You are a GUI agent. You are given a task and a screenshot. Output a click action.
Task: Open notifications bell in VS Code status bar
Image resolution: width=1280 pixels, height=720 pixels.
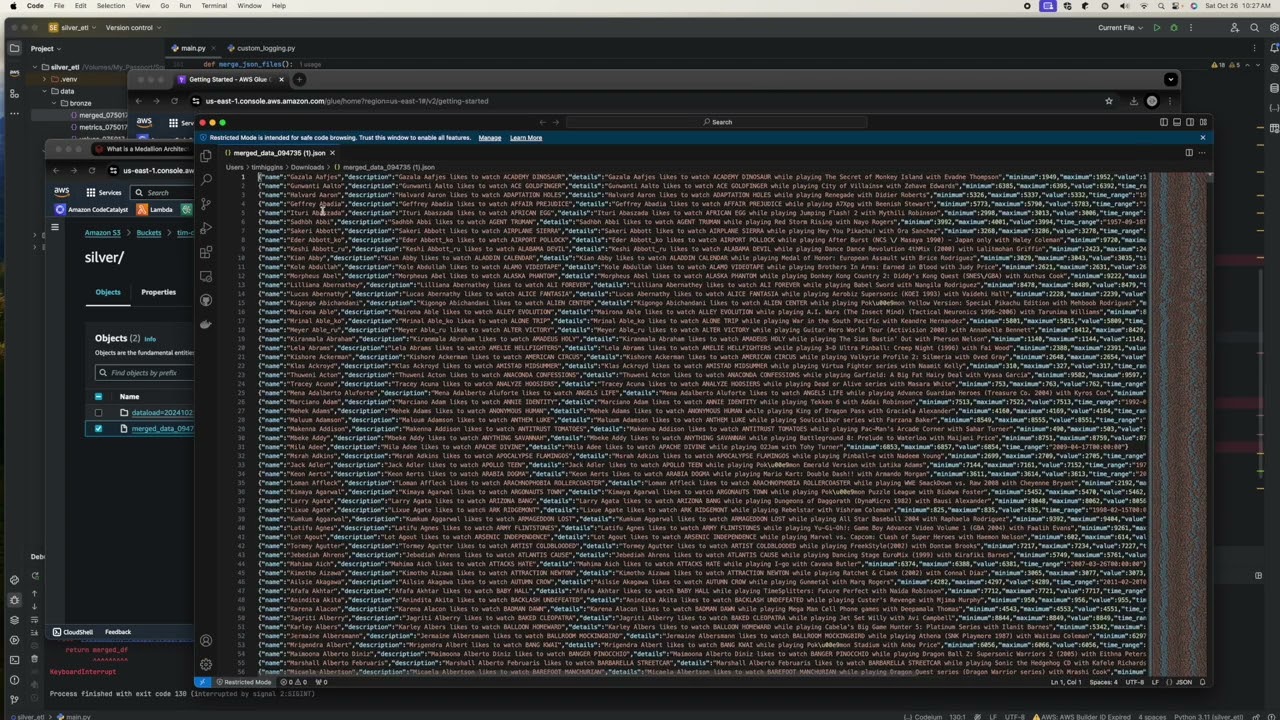pyautogui.click(x=1203, y=682)
